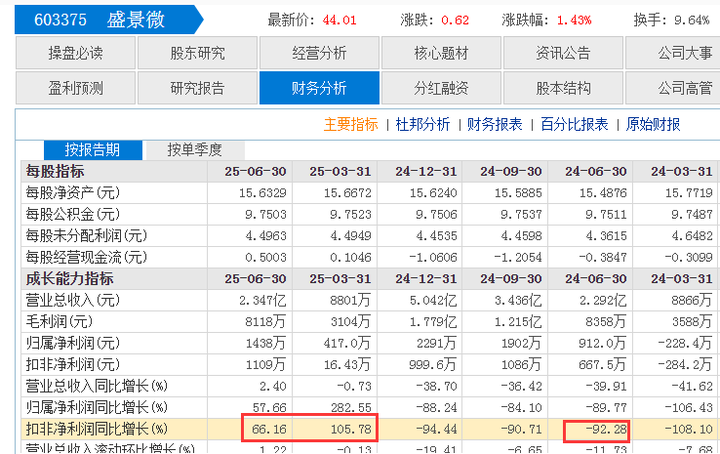Click the value 16.43万

tap(348, 365)
